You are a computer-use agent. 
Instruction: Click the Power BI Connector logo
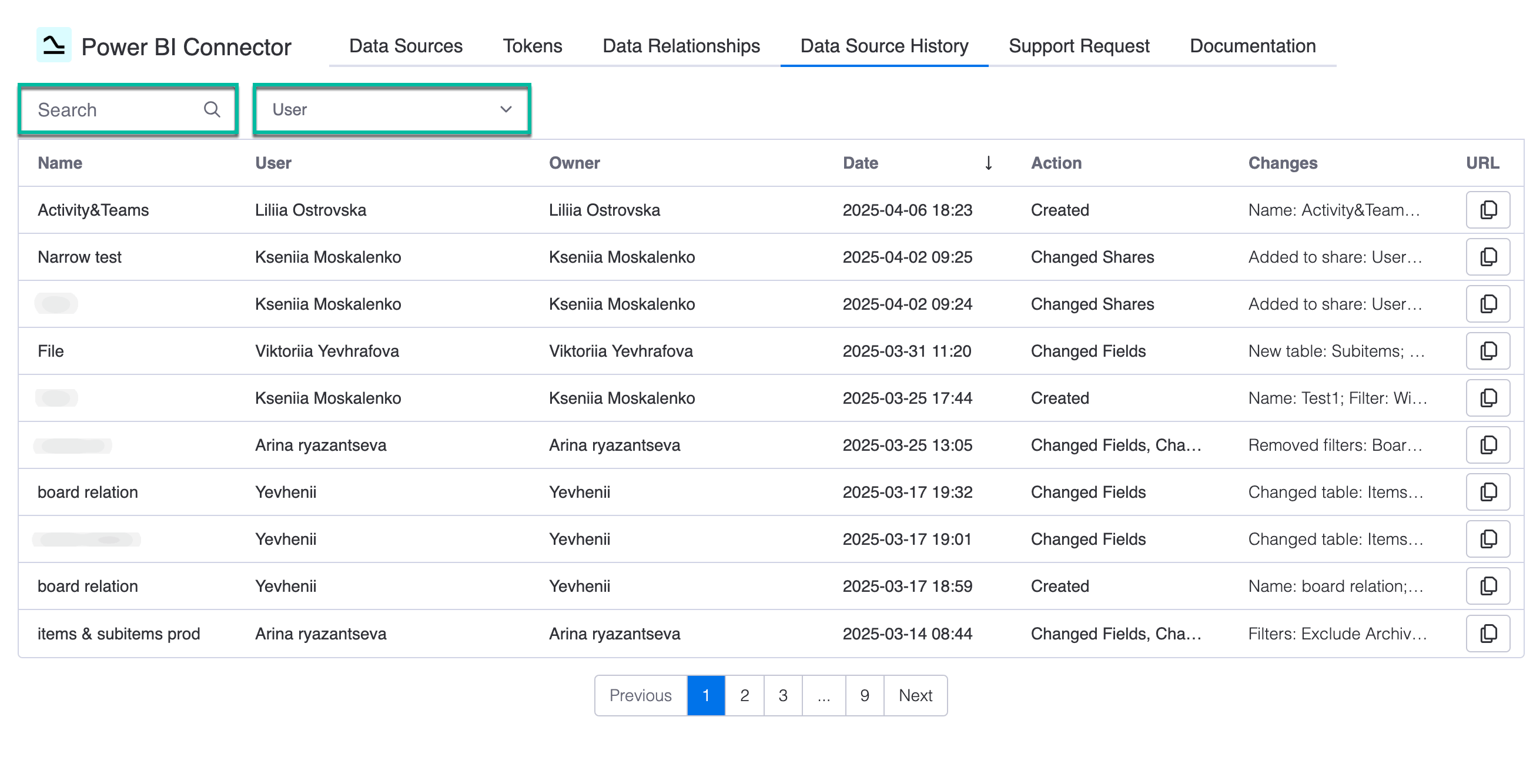[x=54, y=46]
